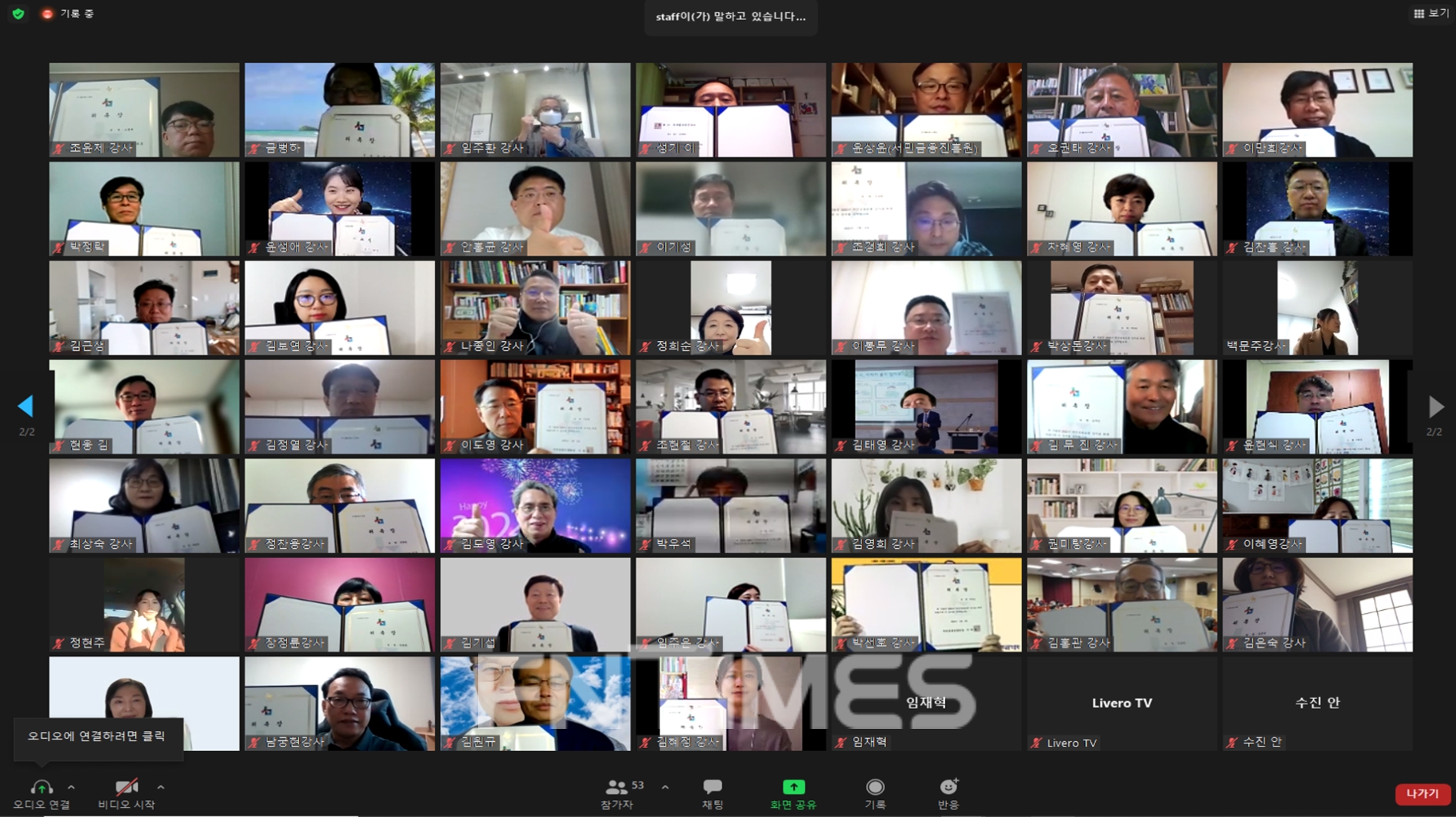The image size is (1456, 817).
Task: Select the Livero TV participant tile
Action: [x=1121, y=703]
